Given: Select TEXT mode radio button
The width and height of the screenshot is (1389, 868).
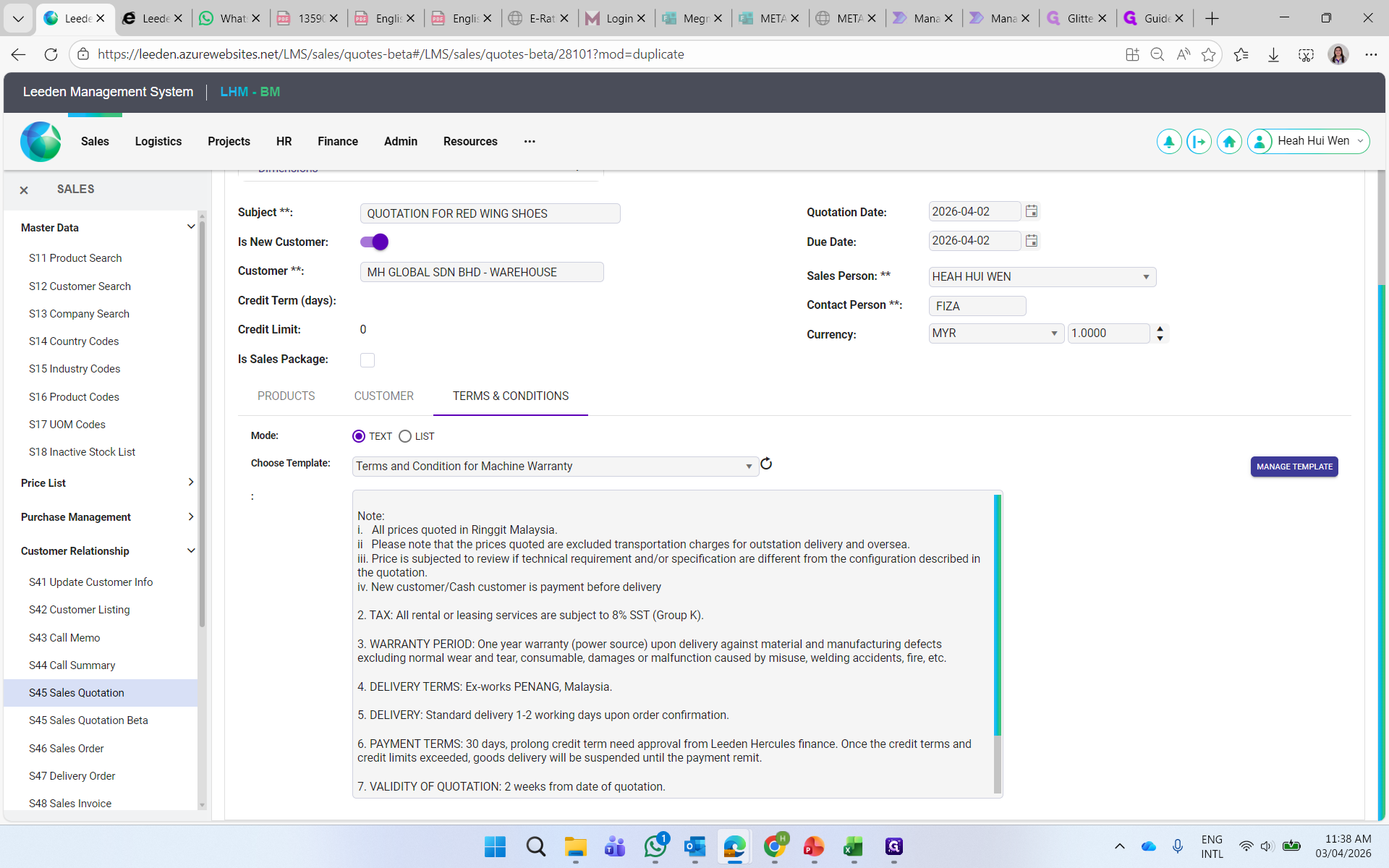Looking at the screenshot, I should [x=359, y=436].
